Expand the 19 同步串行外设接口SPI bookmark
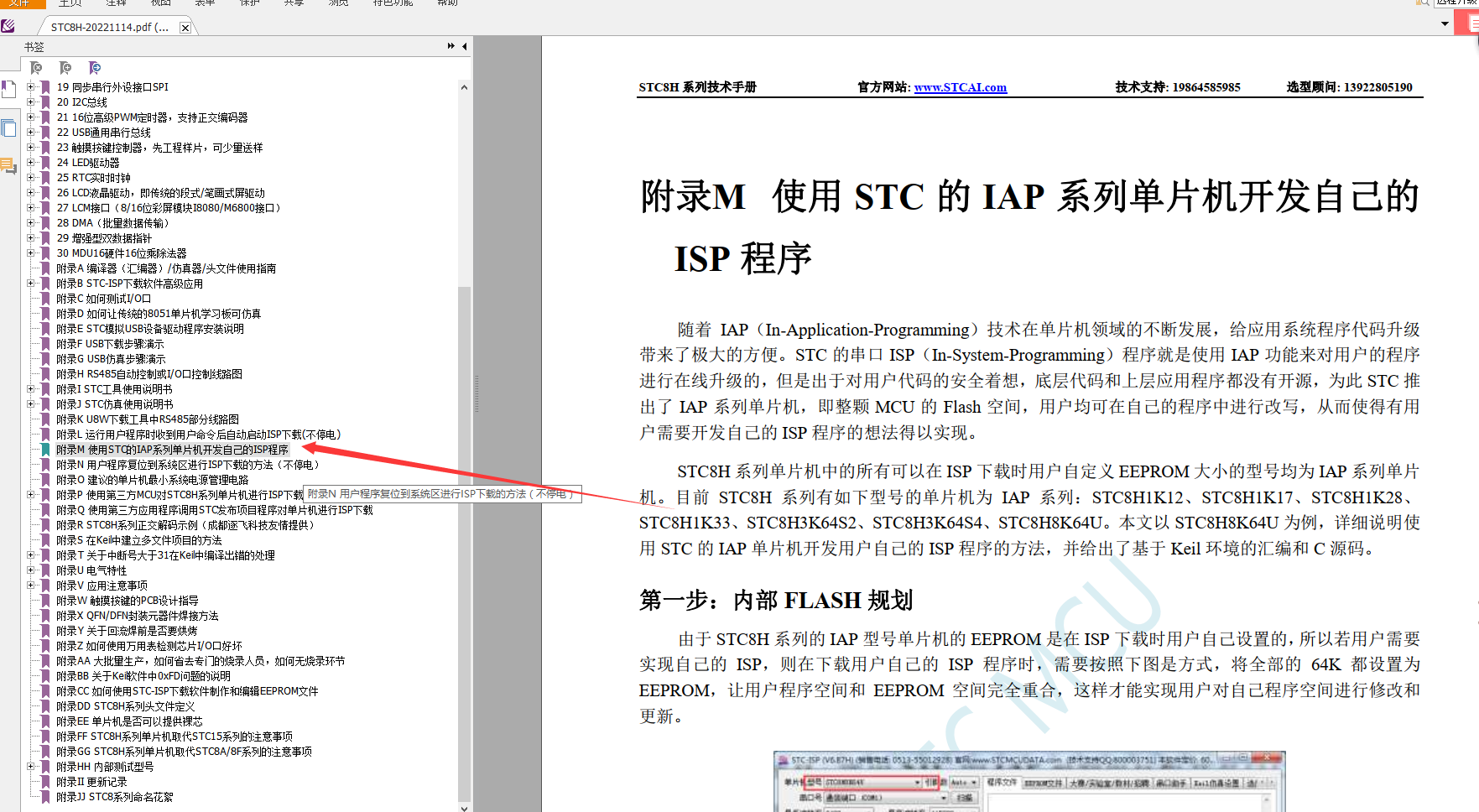The height and width of the screenshot is (812, 1479). [31, 87]
